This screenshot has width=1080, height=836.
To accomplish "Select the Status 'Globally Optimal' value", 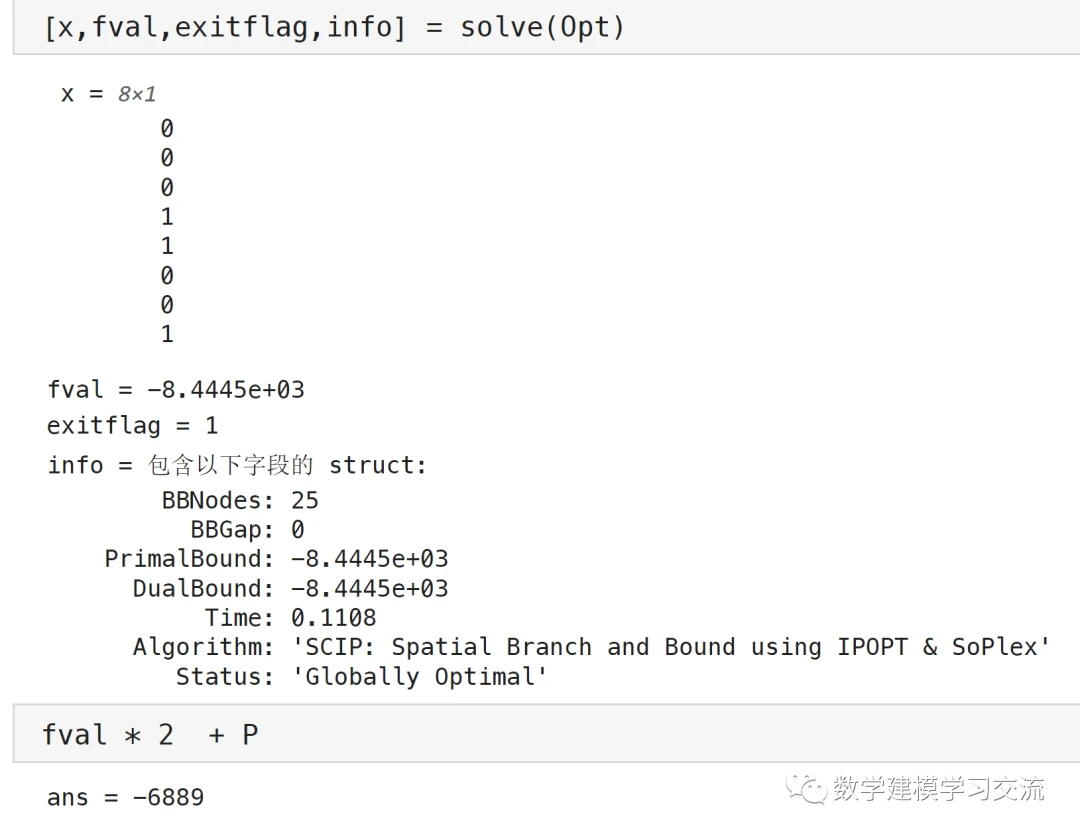I will [419, 676].
